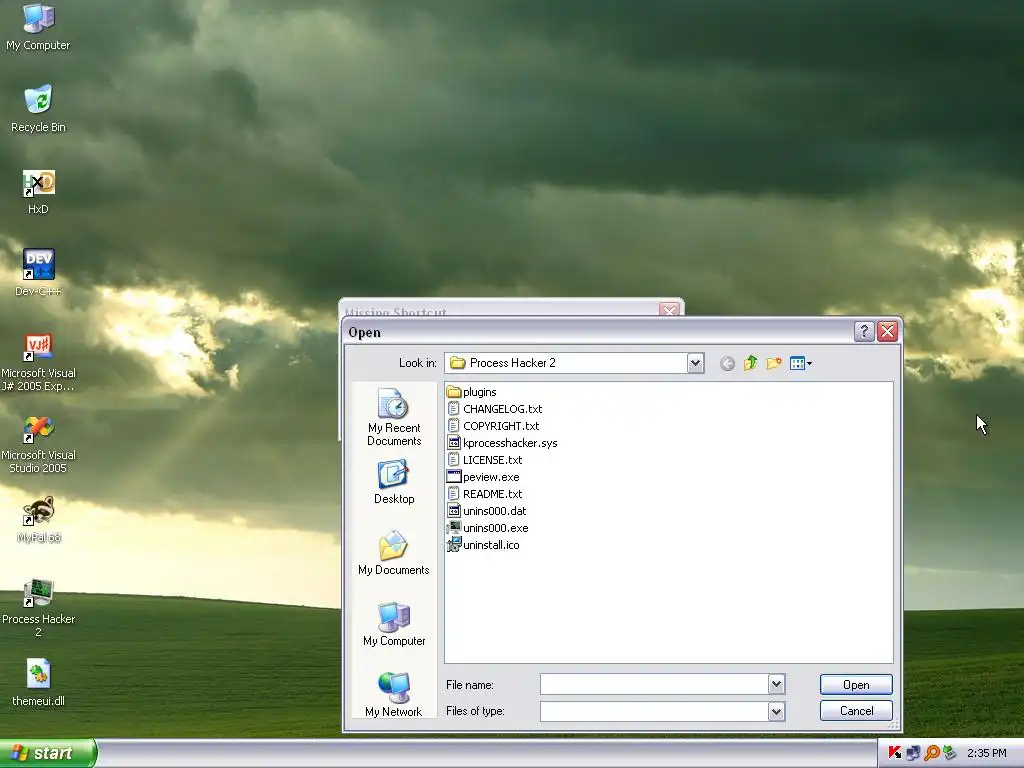Close the Open dialog
Viewport: 1024px width, 768px height.
point(888,332)
